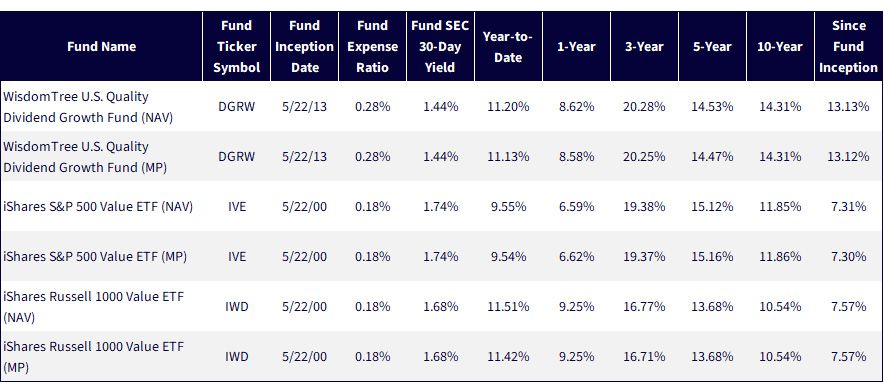This screenshot has width=884, height=392.
Task: Select the Fund Ticker Symbol header
Action: pyautogui.click(x=237, y=47)
